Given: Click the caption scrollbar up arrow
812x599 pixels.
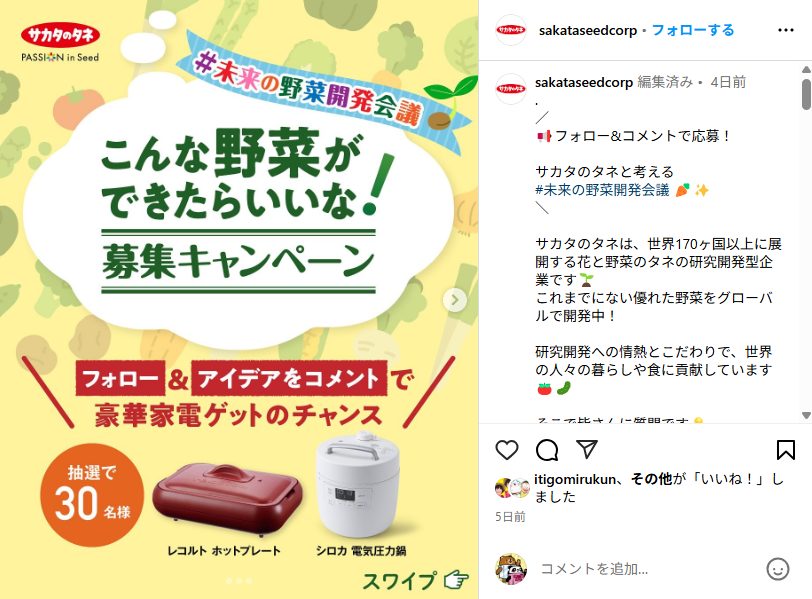Looking at the screenshot, I should point(806,69).
